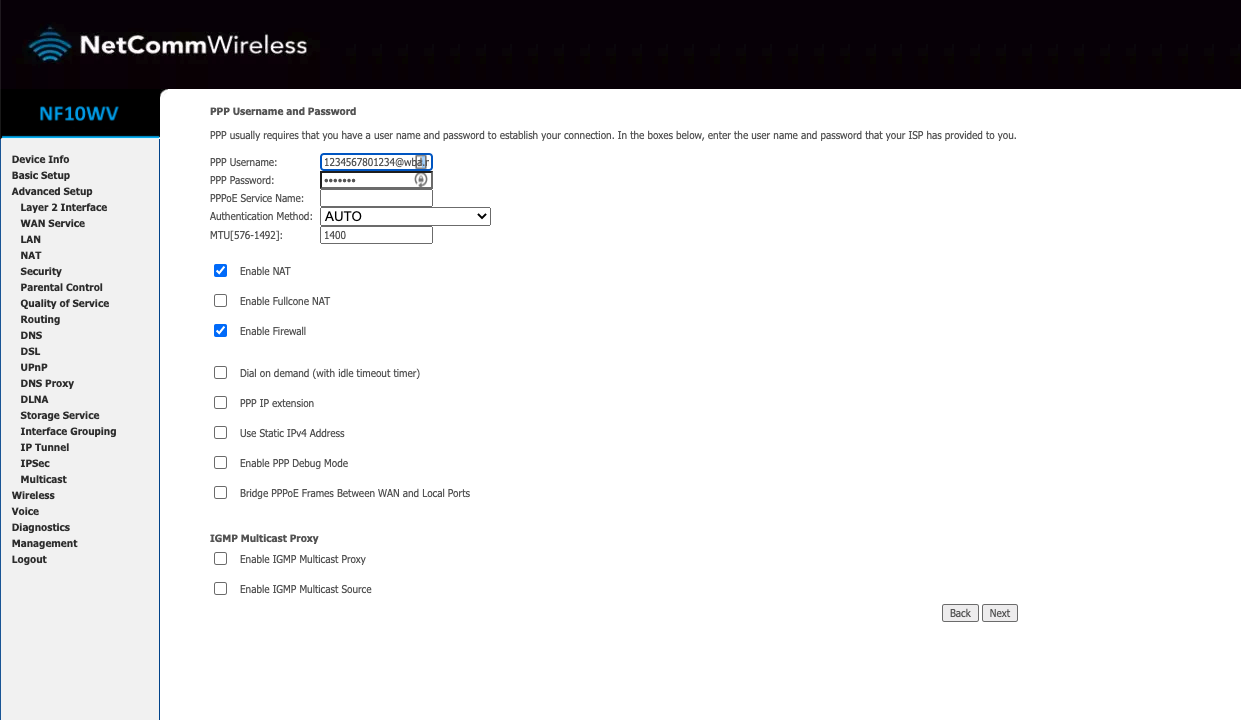Select DLNA in the sidebar

[x=34, y=400]
